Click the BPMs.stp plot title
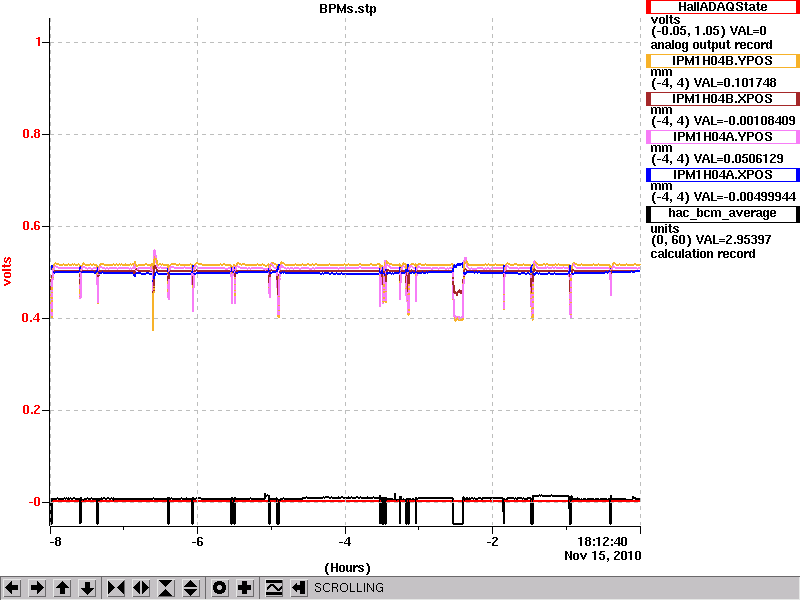This screenshot has width=800, height=600. point(348,9)
